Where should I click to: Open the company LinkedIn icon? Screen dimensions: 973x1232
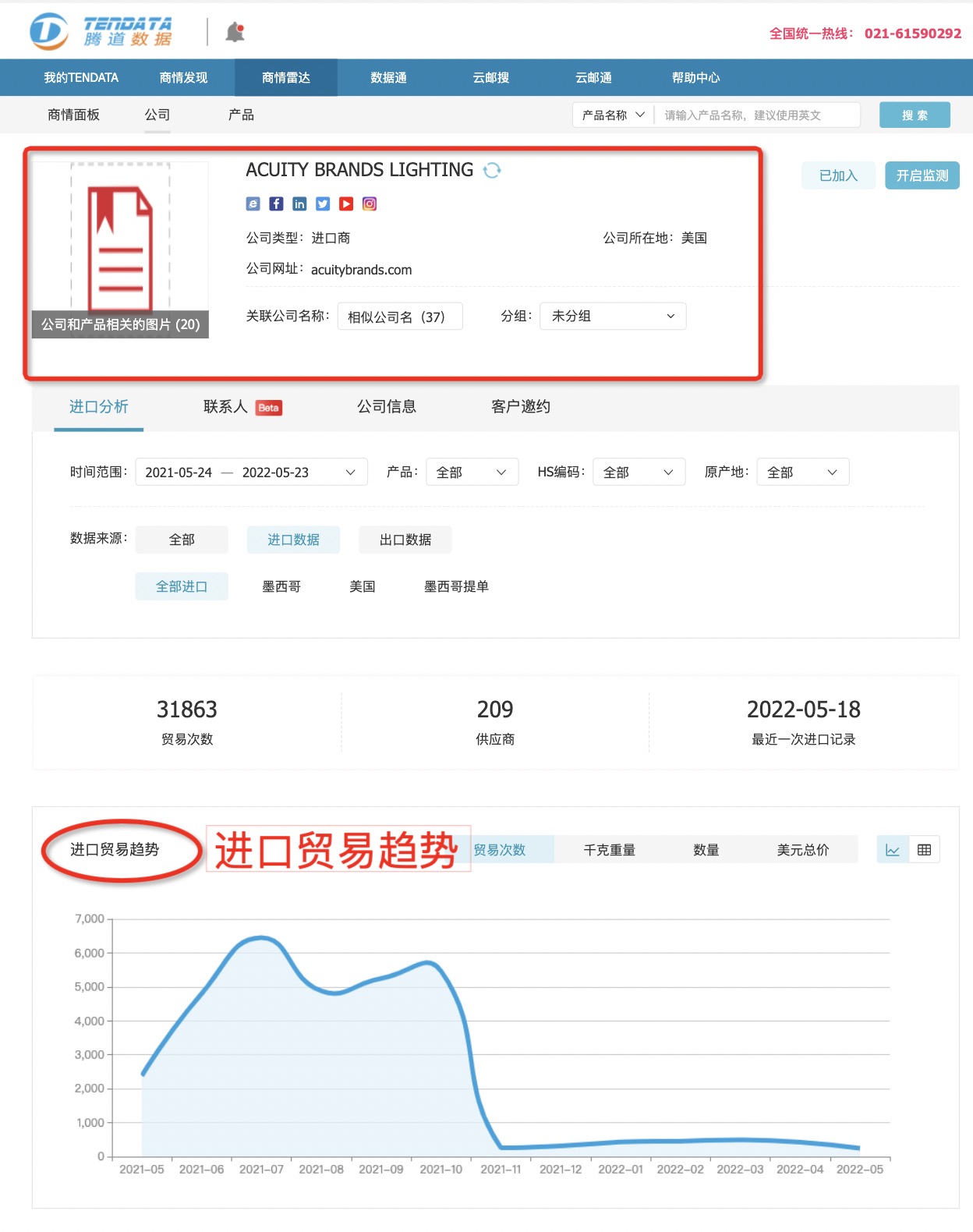coord(299,204)
